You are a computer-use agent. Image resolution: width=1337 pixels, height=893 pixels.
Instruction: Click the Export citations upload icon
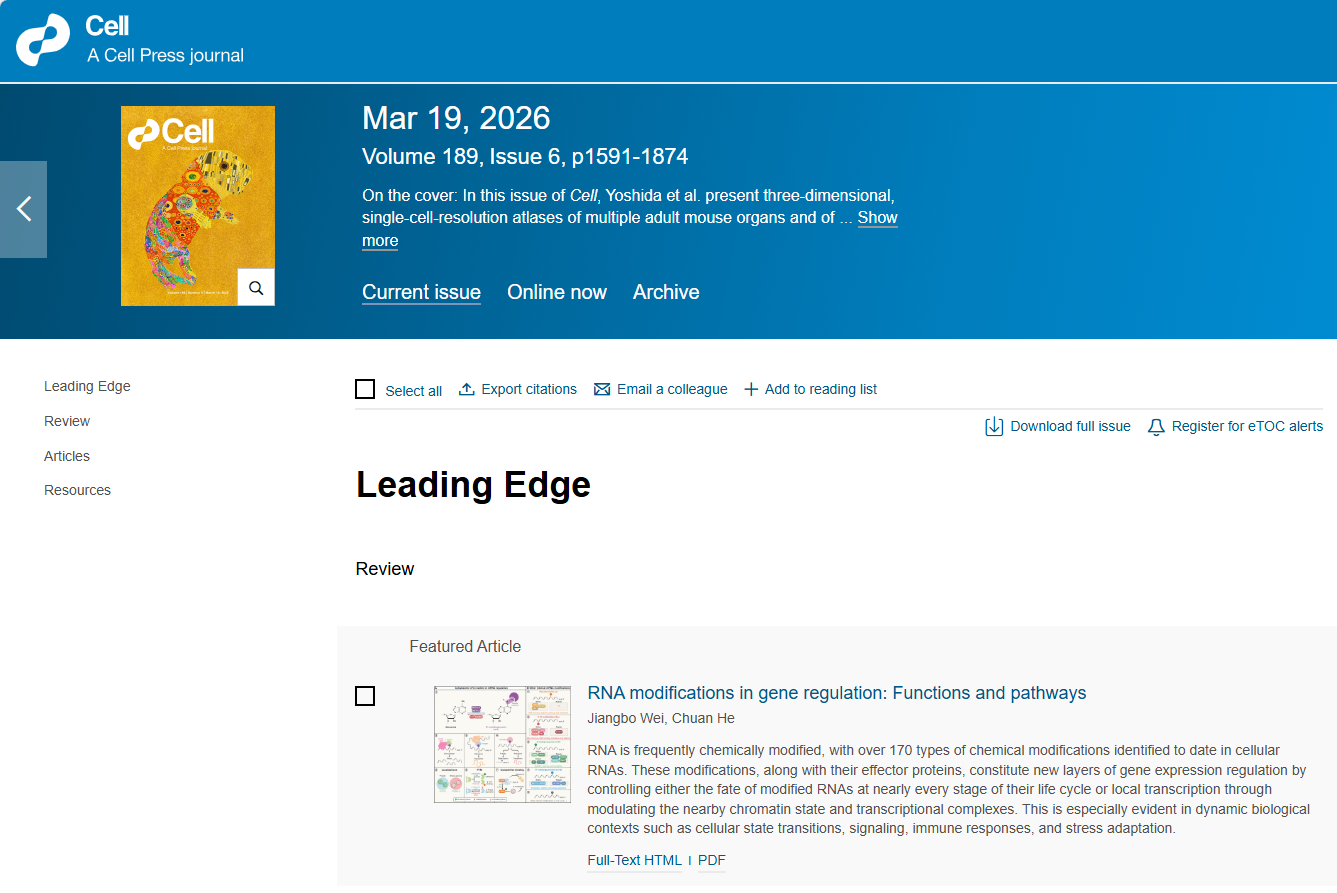[466, 389]
